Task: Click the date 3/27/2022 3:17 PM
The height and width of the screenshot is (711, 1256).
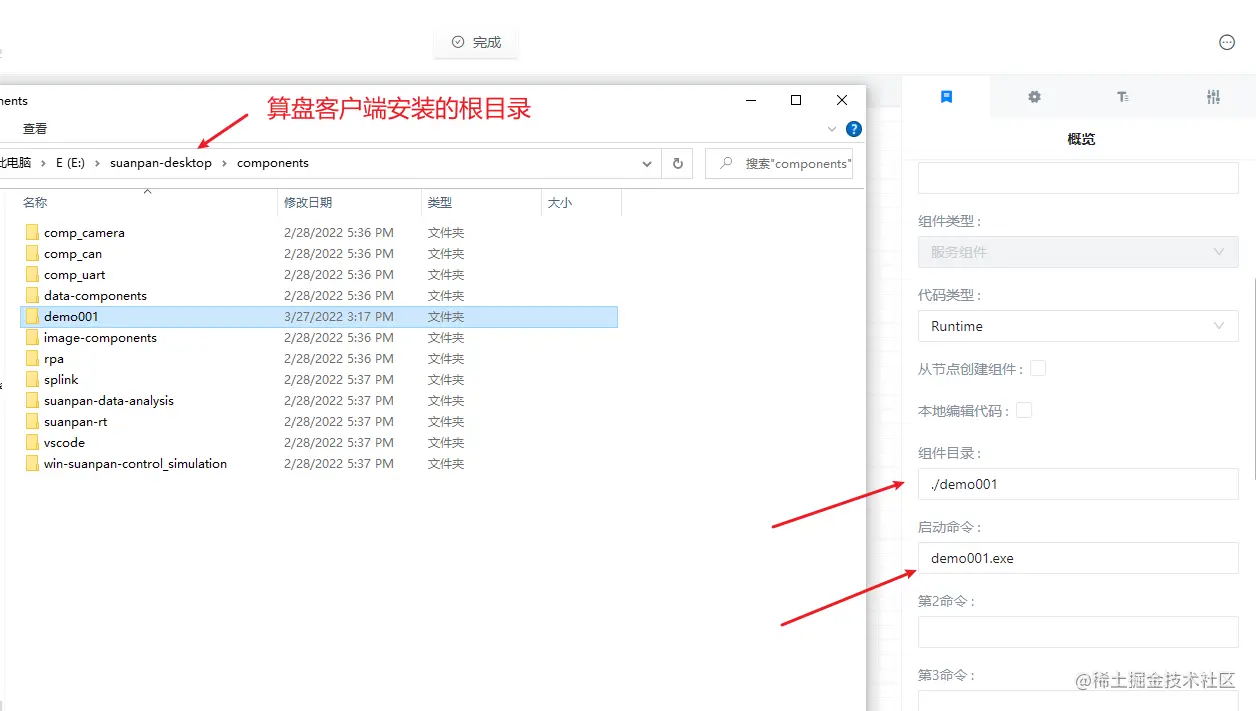Action: (338, 317)
